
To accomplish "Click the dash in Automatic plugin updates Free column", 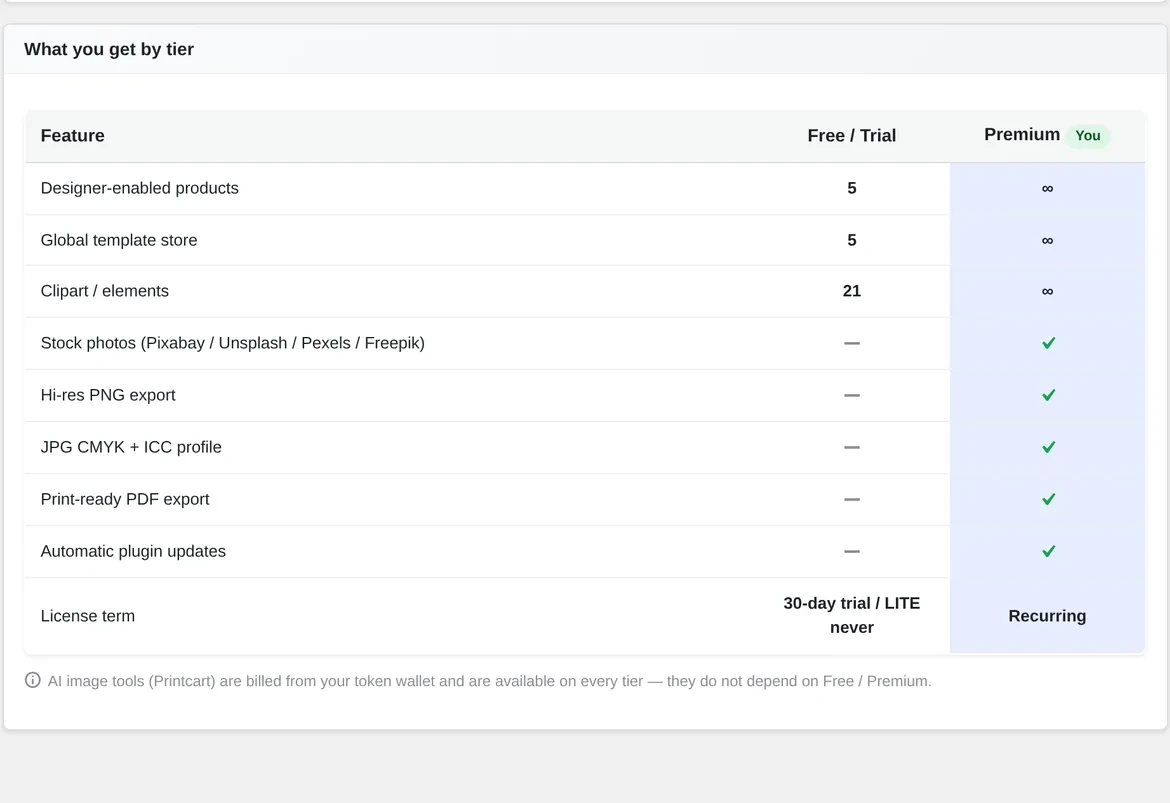I will pos(851,552).
